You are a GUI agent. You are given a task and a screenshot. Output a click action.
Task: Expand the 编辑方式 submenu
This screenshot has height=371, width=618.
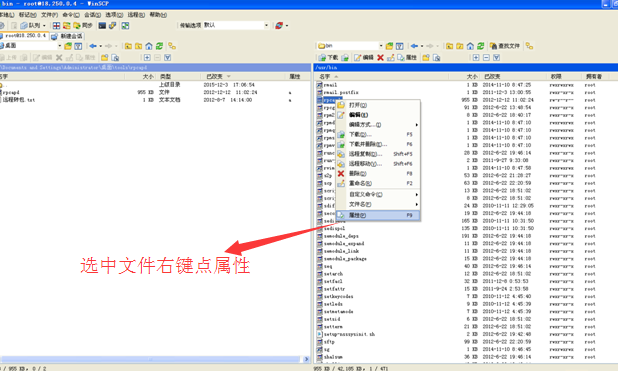[378, 125]
